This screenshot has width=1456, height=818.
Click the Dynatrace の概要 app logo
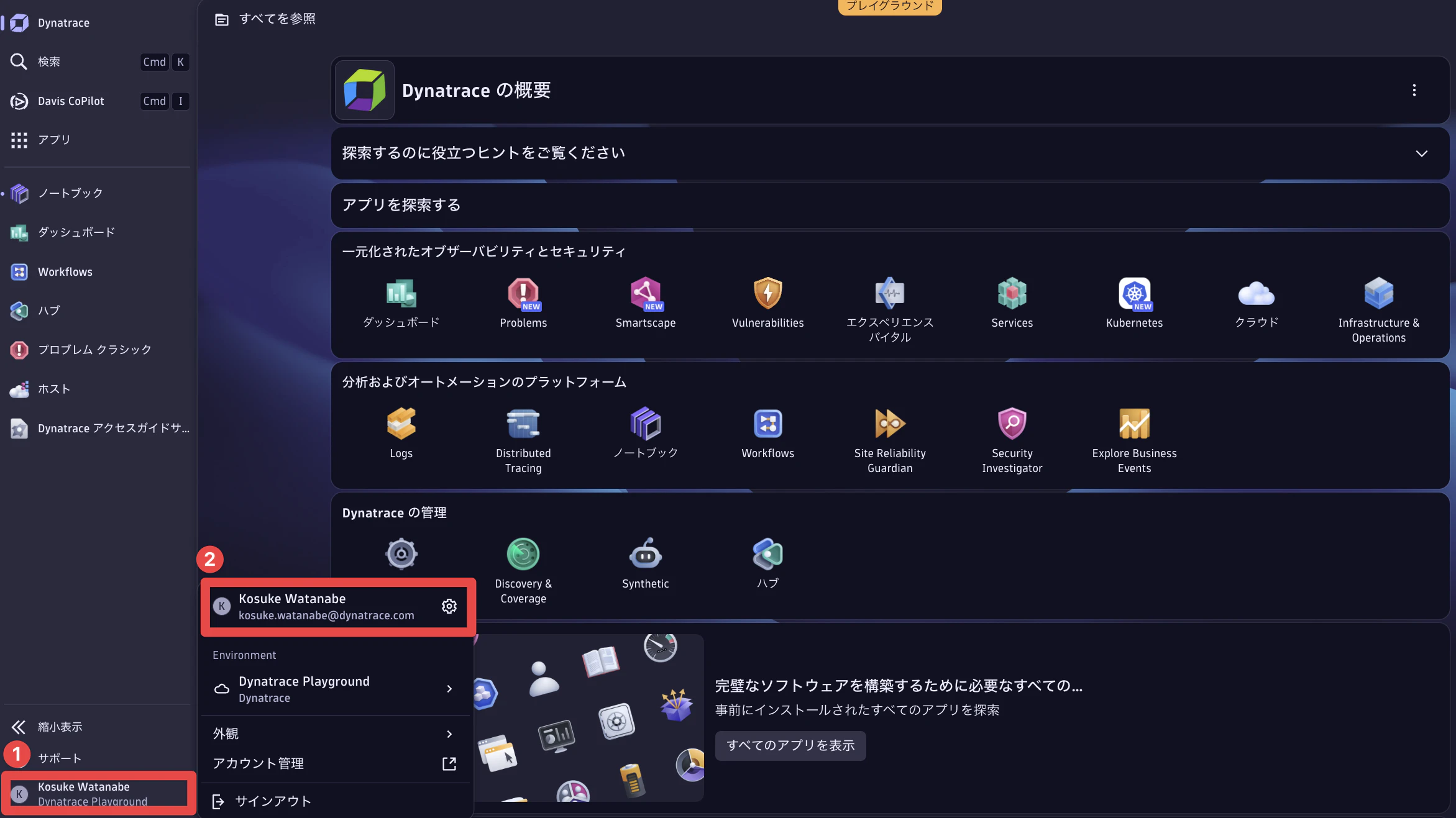tap(365, 90)
